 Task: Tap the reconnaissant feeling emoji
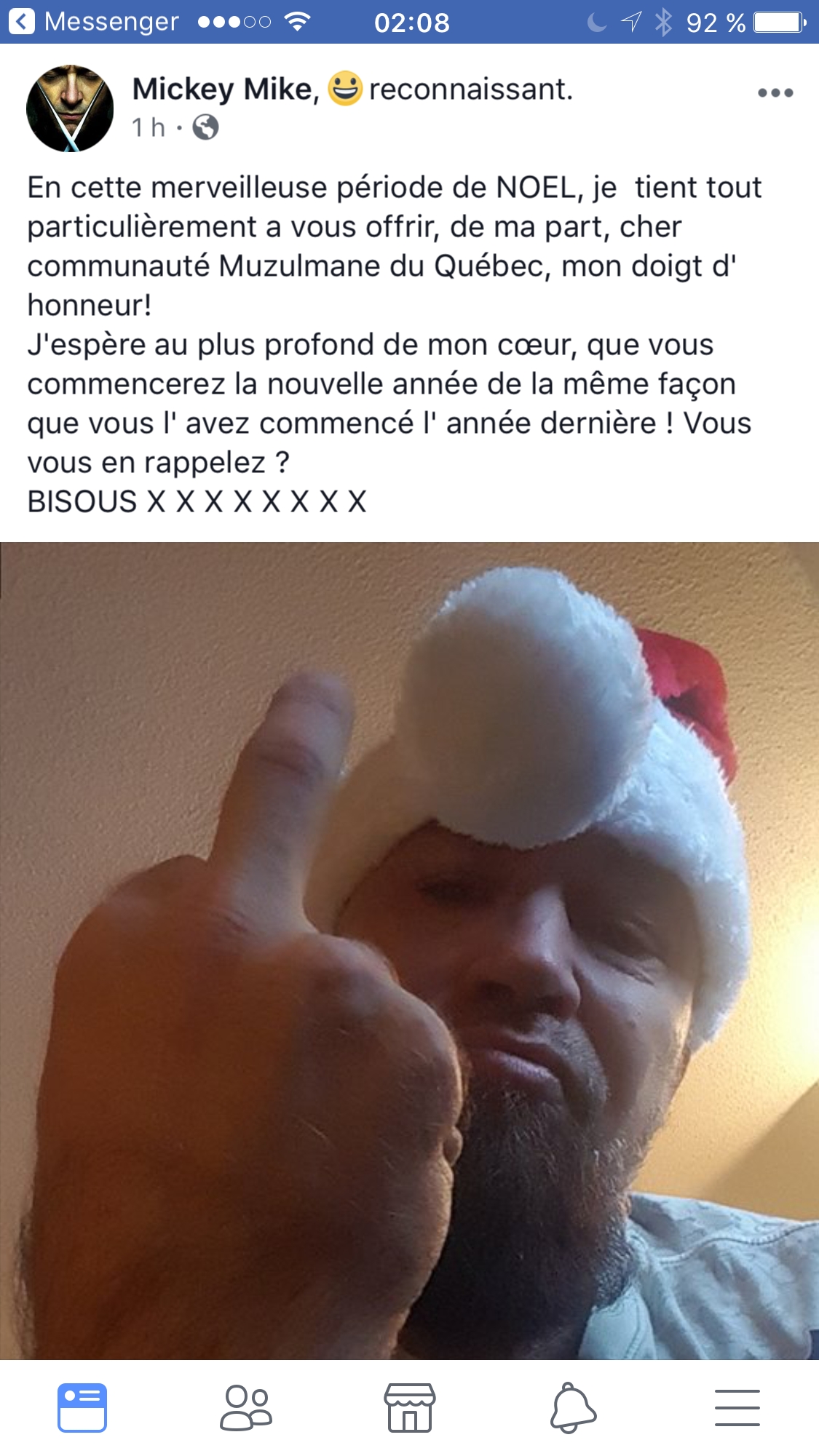(x=344, y=88)
